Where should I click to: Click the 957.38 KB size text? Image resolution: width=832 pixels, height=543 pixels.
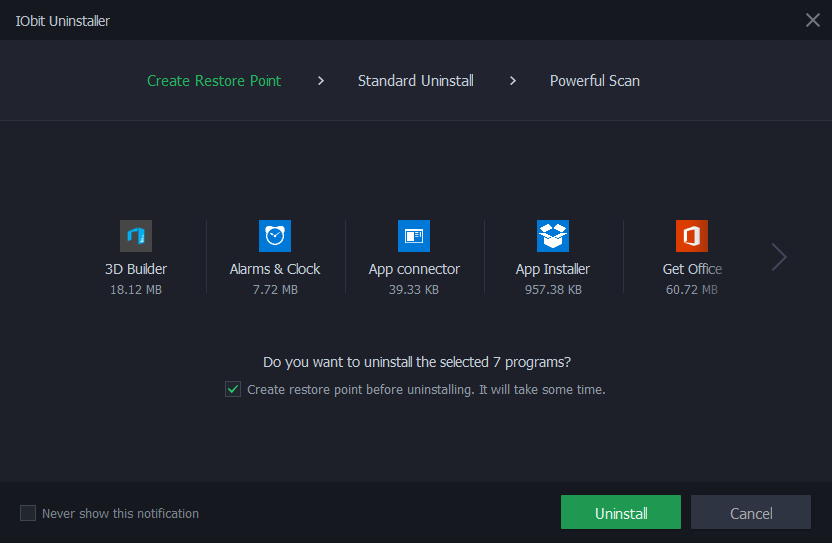[553, 290]
